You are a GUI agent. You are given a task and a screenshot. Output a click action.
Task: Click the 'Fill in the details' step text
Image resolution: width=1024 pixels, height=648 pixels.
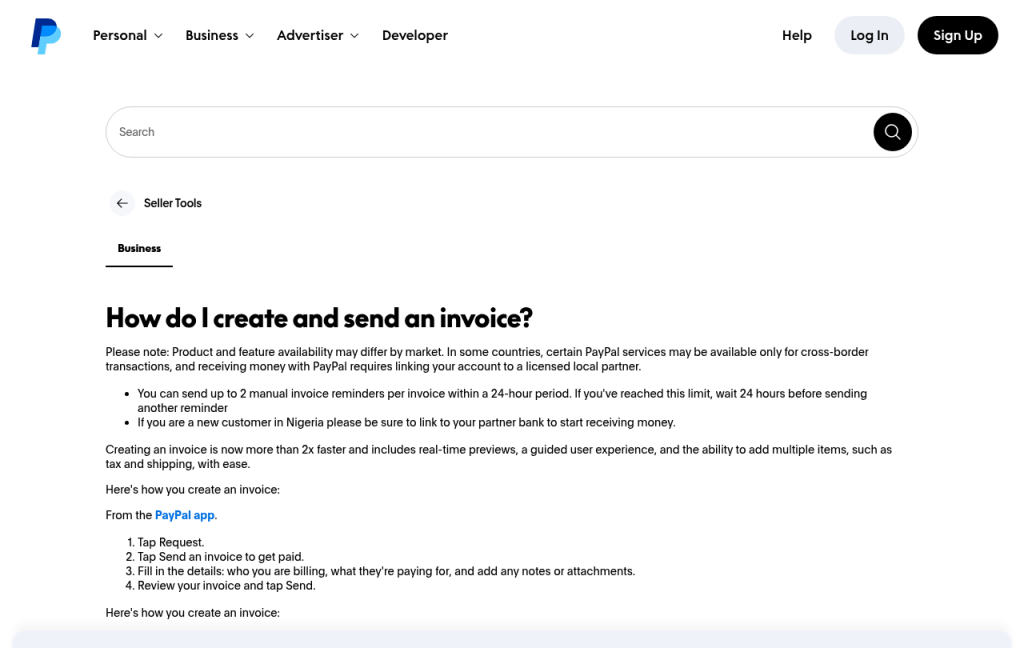tap(386, 571)
